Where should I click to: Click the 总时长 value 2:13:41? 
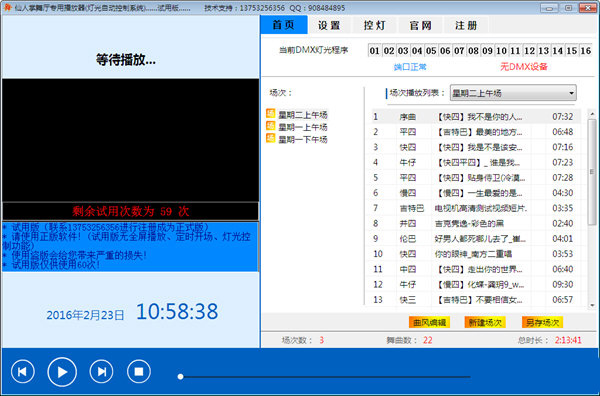tap(568, 340)
